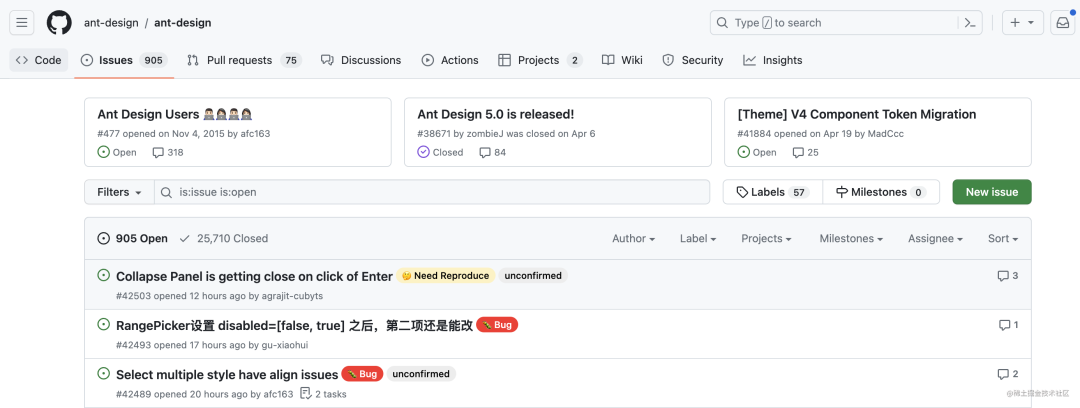Screen dimensions: 1080x408
Task: Click the 84 comments icon on Ant Design 5.0
Action: [485, 152]
